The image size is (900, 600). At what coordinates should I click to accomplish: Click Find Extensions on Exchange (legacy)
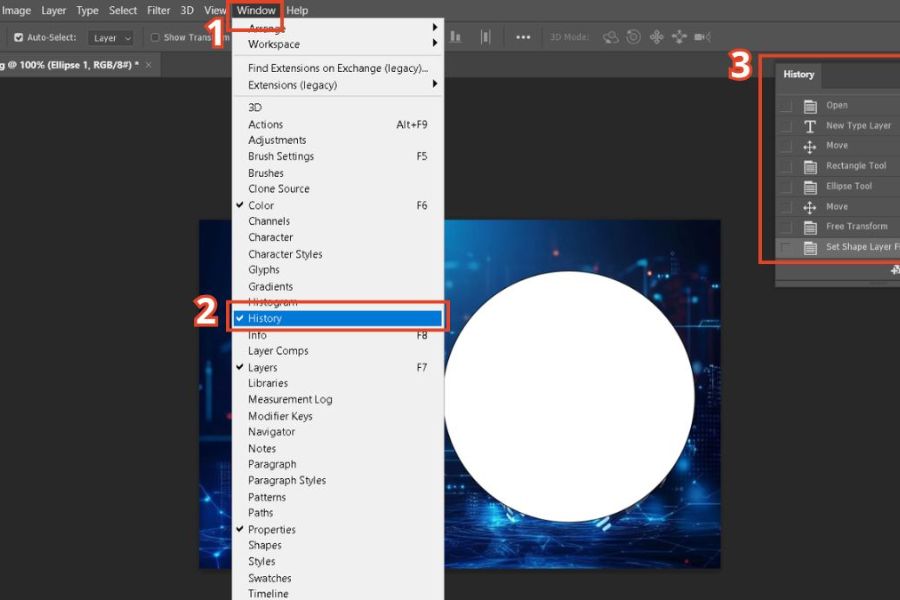pos(337,68)
